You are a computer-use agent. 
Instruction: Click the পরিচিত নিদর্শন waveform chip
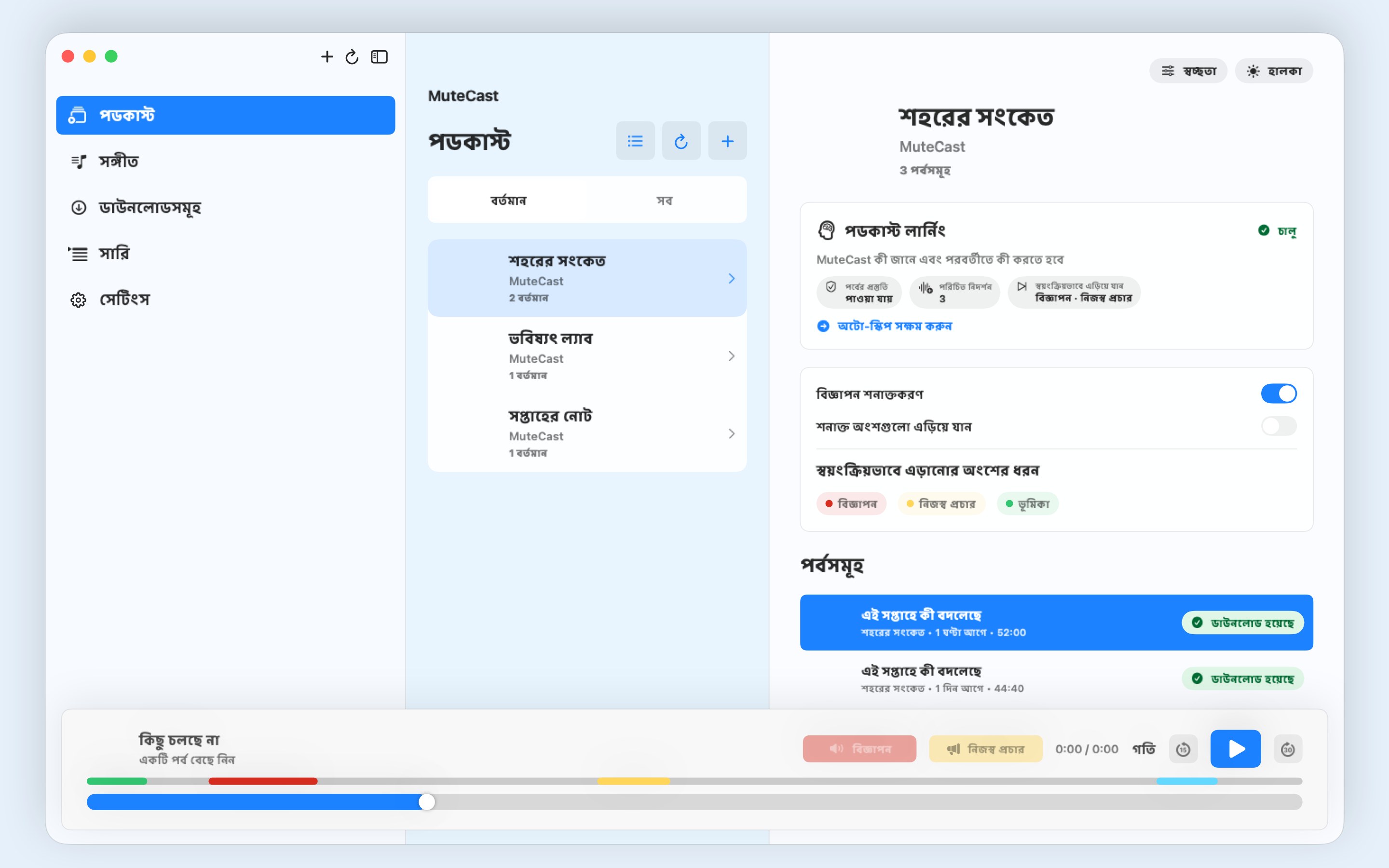click(954, 292)
